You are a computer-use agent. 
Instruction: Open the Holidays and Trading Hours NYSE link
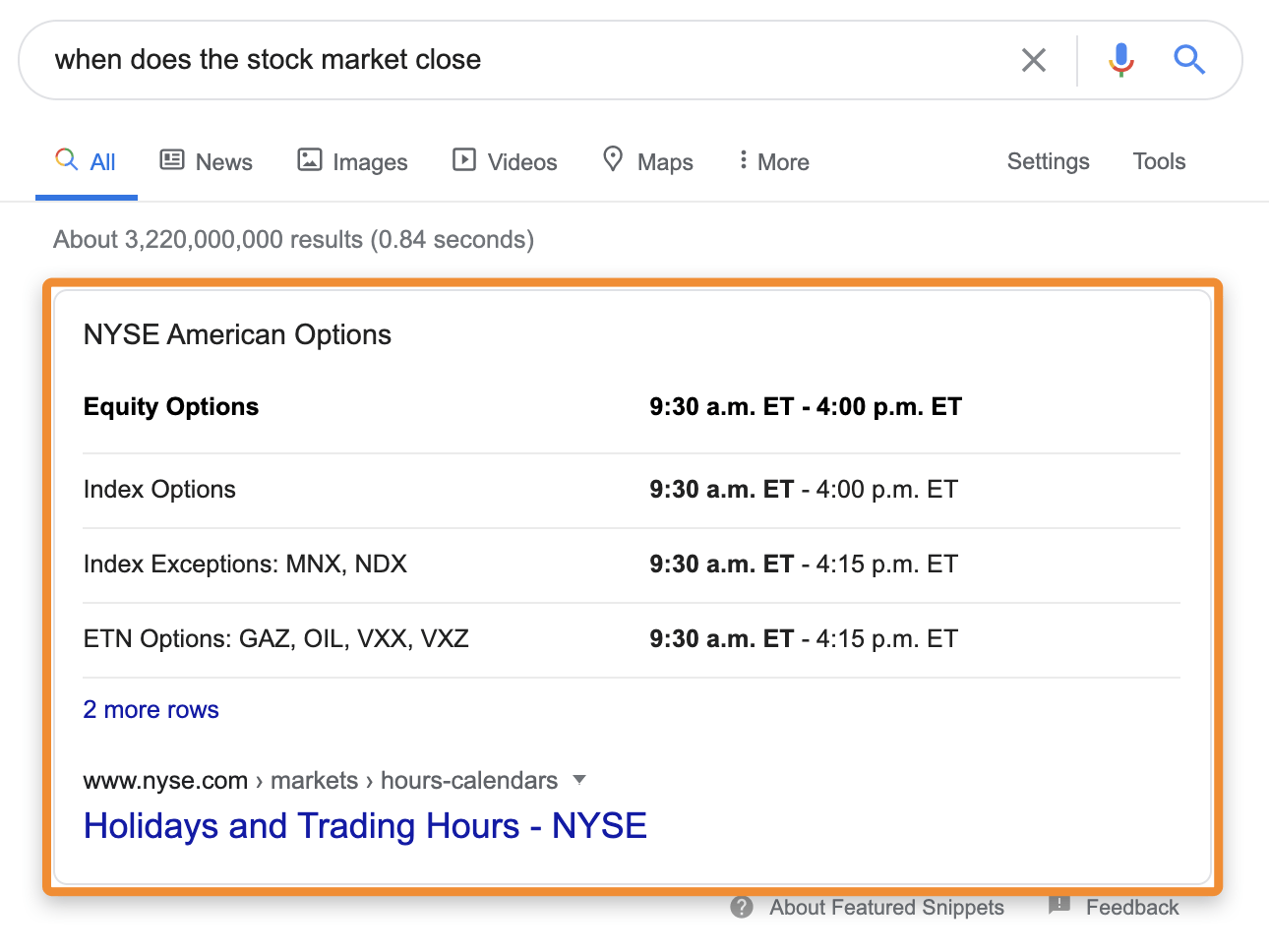pyautogui.click(x=365, y=825)
